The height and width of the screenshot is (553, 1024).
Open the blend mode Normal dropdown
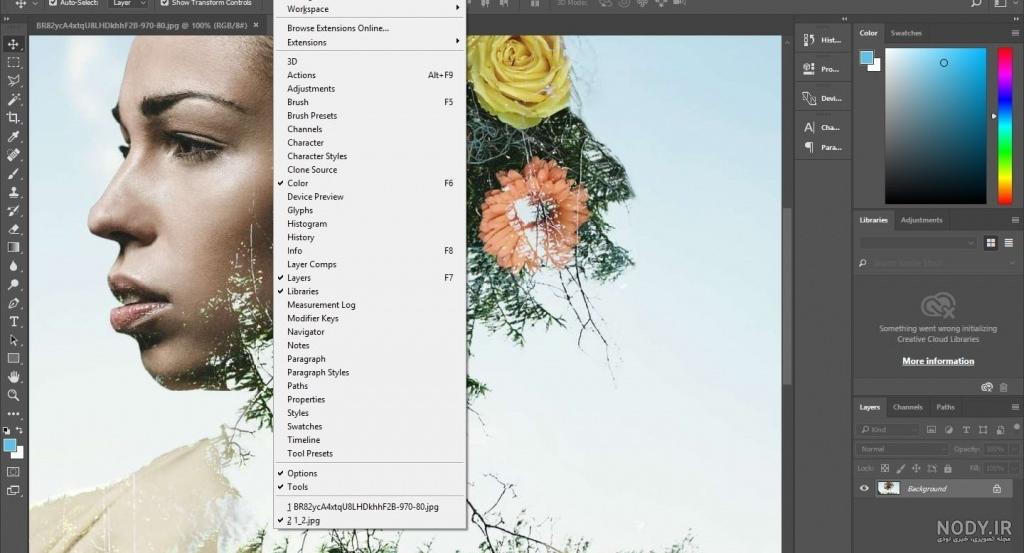[x=902, y=449]
